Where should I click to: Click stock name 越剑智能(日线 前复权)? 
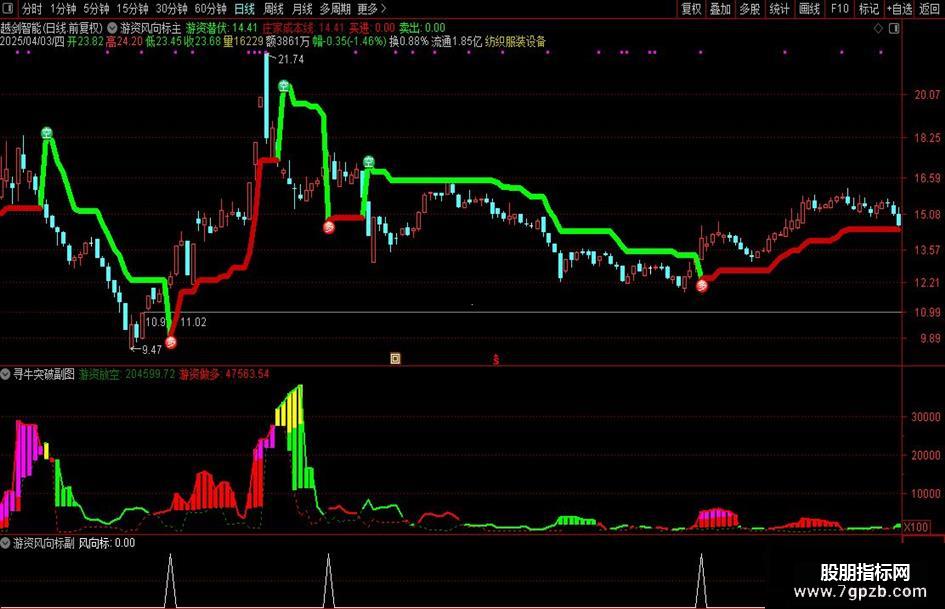tap(52, 28)
